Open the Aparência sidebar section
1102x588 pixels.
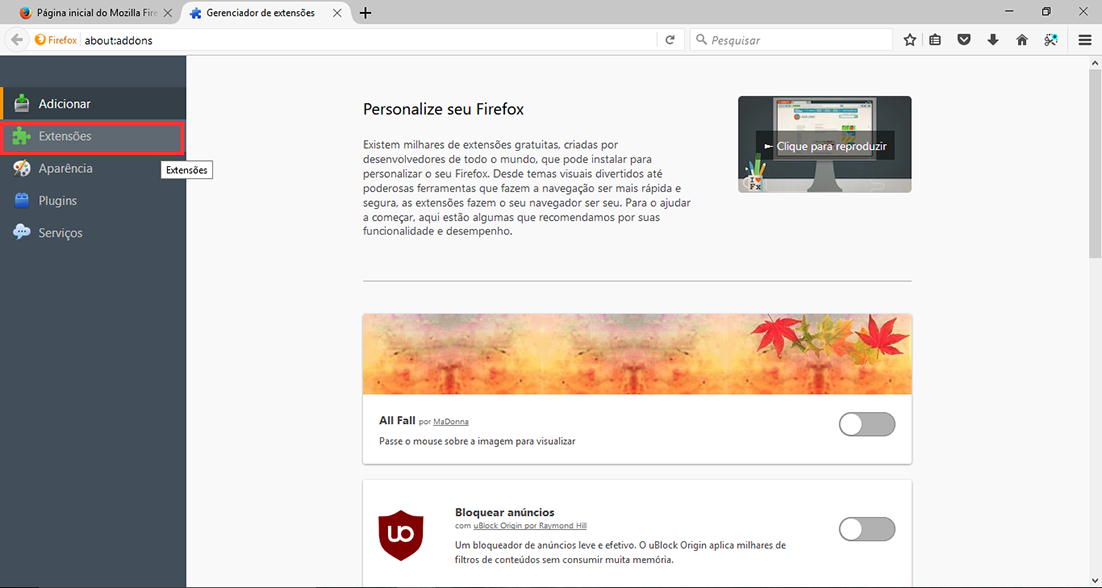pos(93,169)
